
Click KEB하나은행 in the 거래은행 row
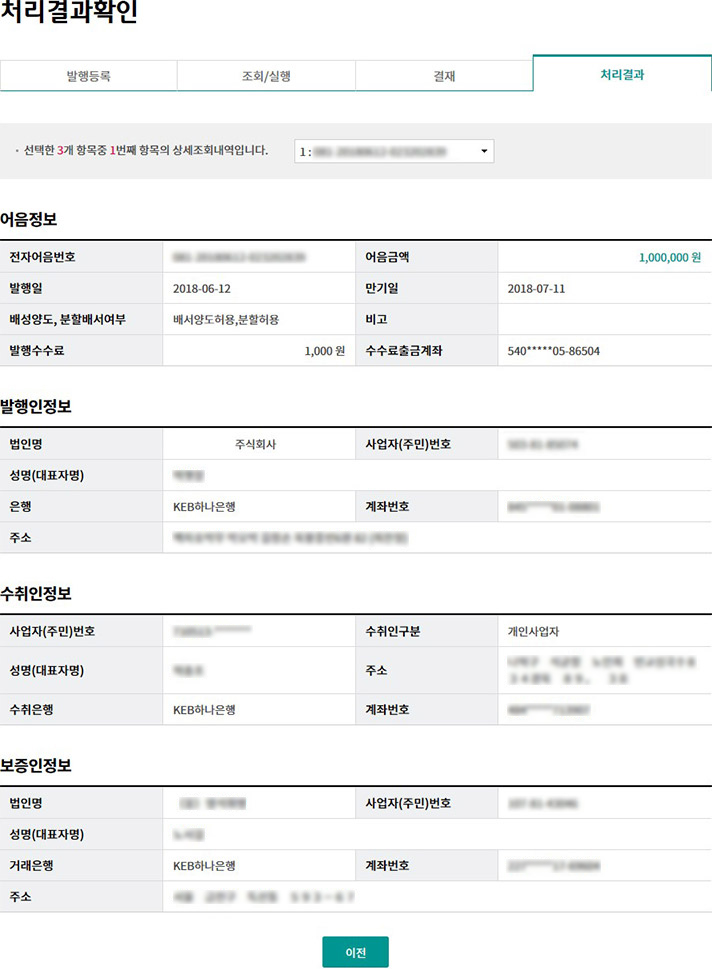pyautogui.click(x=205, y=866)
